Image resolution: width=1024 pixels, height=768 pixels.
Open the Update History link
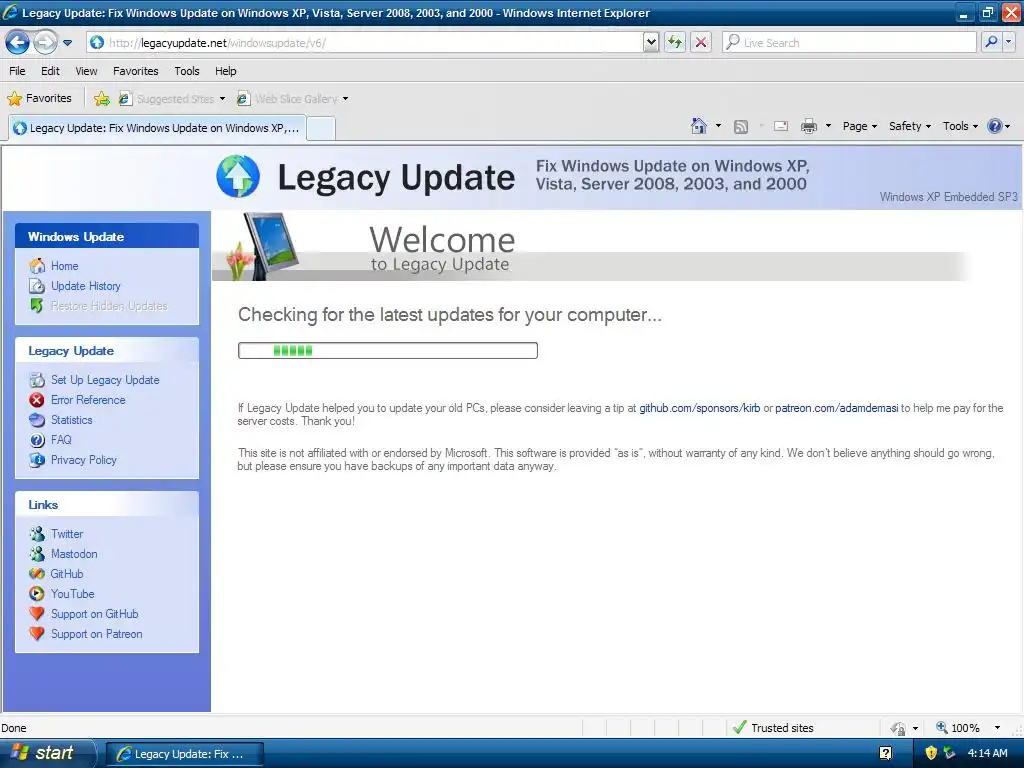86,286
